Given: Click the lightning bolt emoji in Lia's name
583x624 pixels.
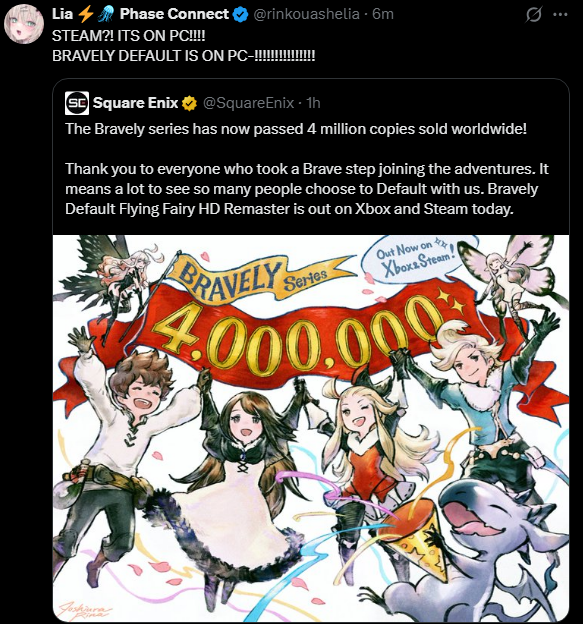Looking at the screenshot, I should point(85,15).
